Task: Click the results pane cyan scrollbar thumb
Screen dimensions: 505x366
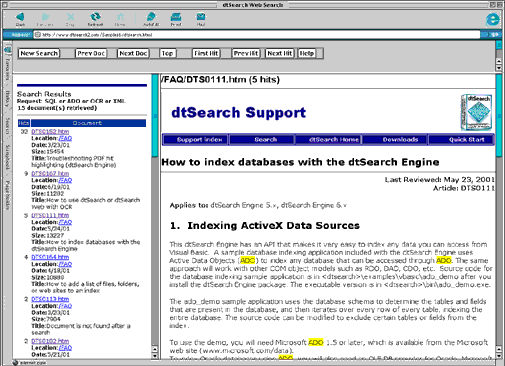Action: (155, 116)
